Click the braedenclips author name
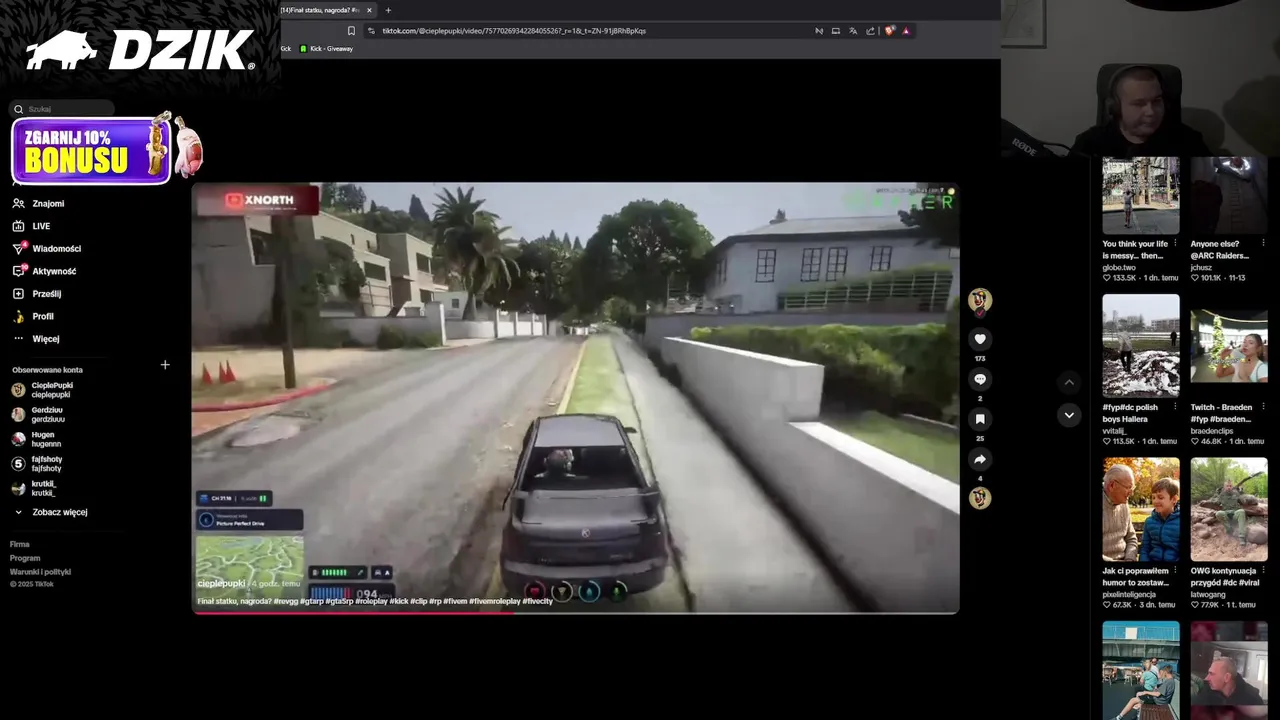This screenshot has height=720, width=1280. [1213, 431]
